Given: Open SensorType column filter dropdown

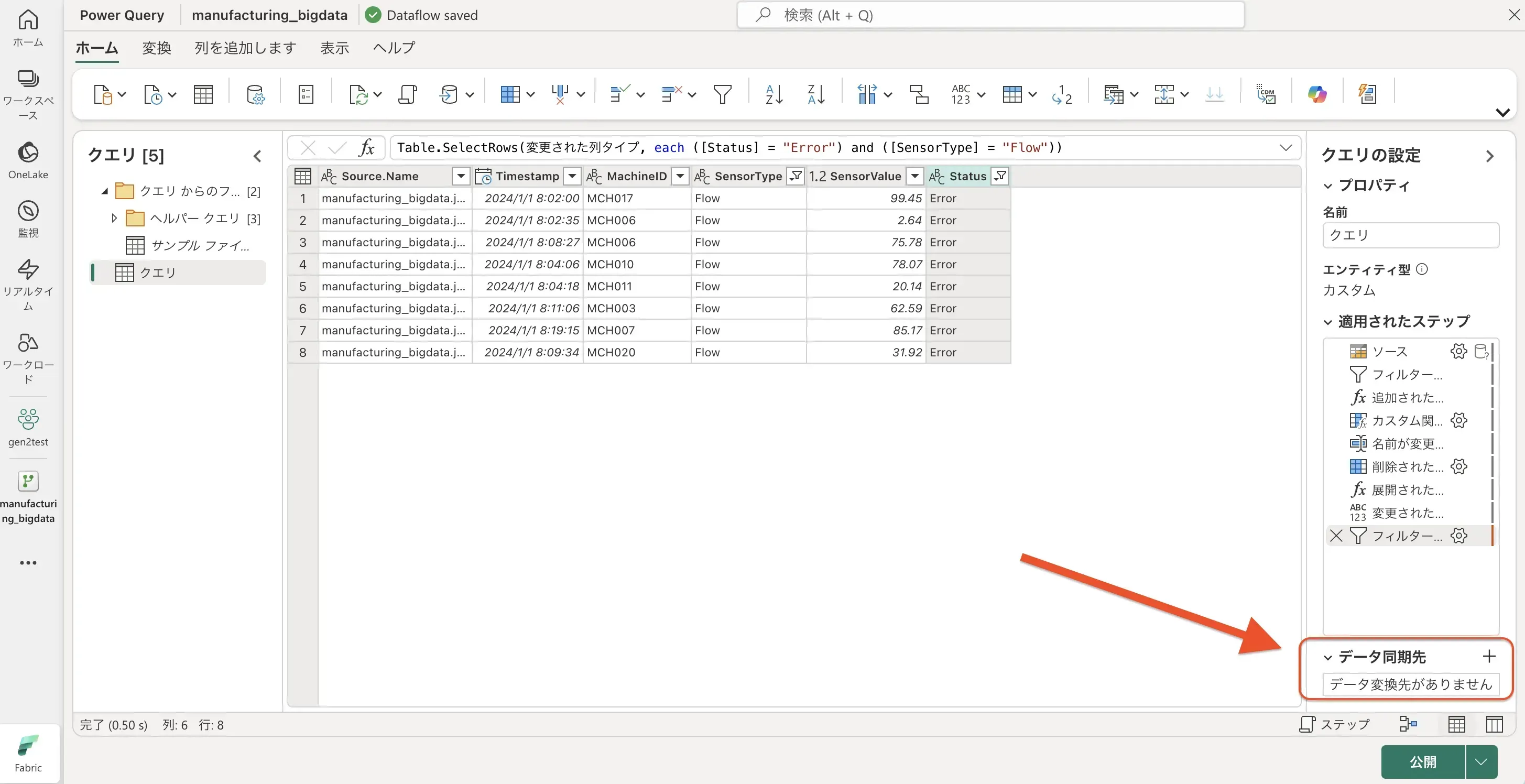Looking at the screenshot, I should pyautogui.click(x=796, y=176).
